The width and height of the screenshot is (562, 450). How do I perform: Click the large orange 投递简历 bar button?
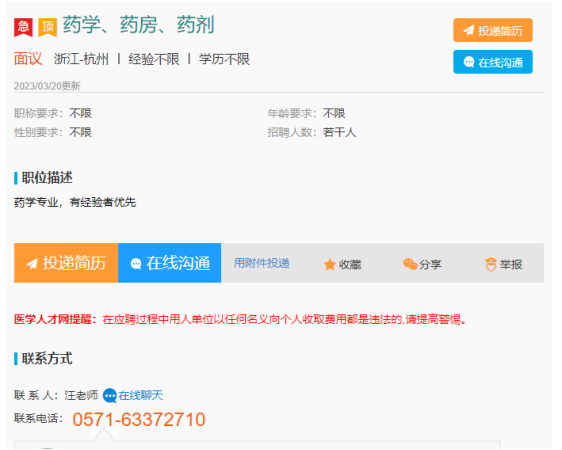pyautogui.click(x=66, y=263)
